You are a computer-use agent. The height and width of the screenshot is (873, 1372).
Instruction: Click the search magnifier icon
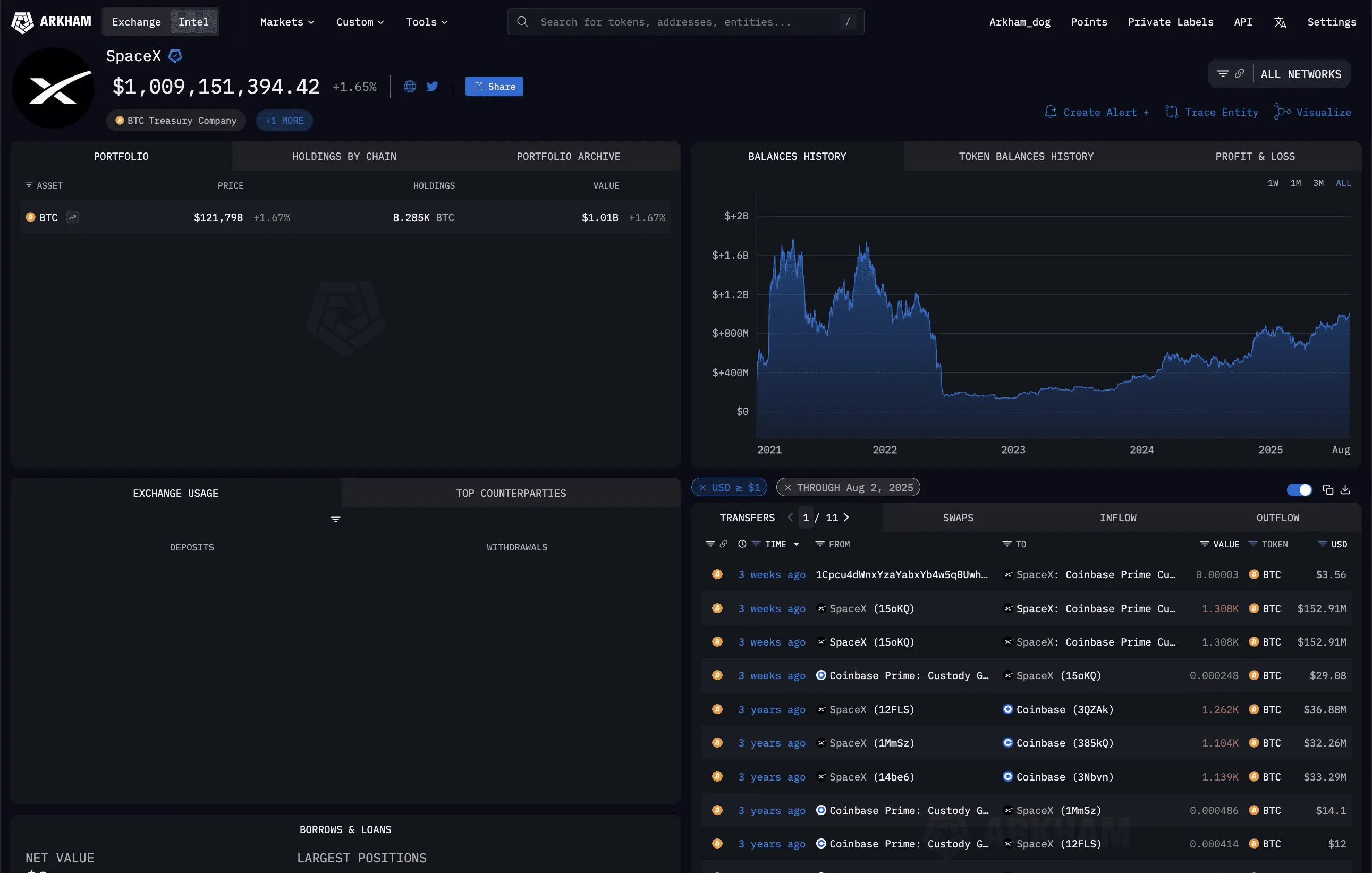[x=522, y=22]
